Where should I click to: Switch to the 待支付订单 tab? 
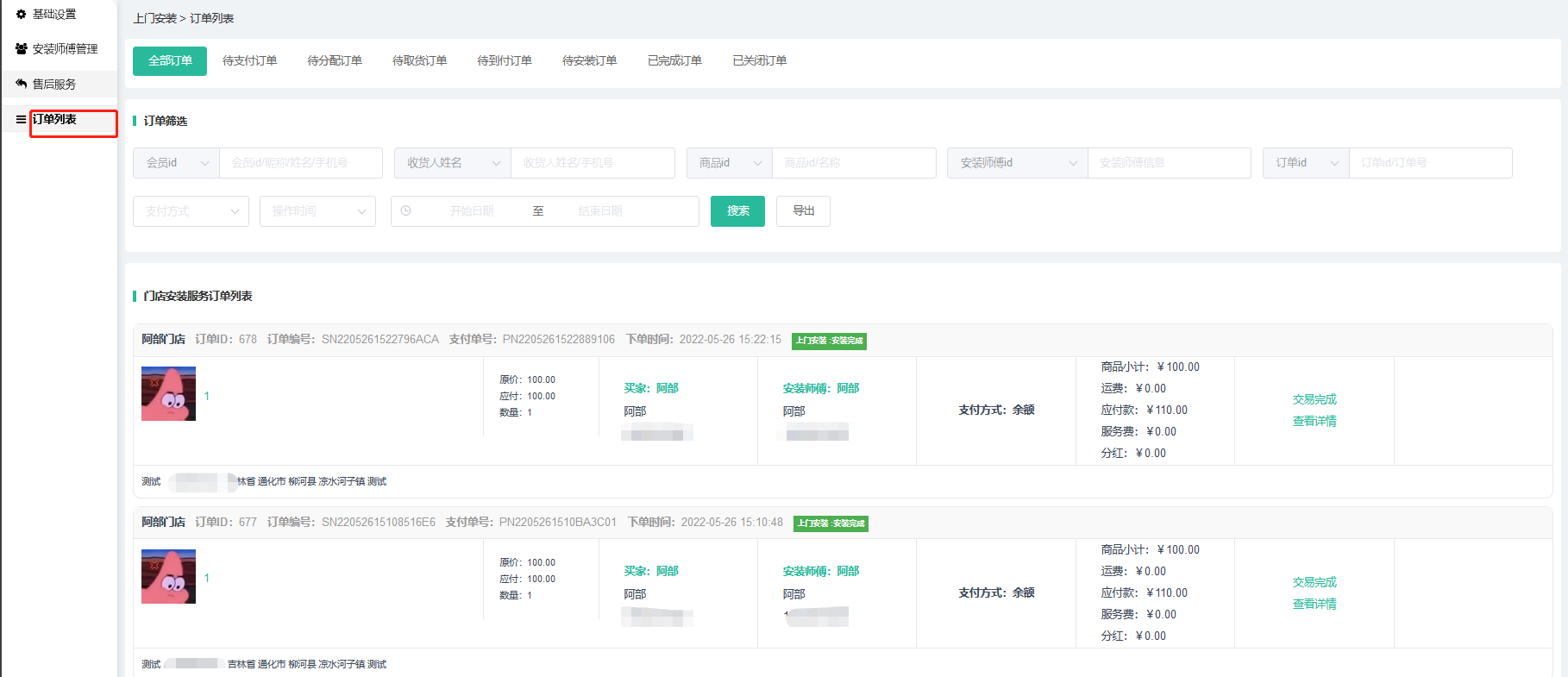tap(249, 61)
